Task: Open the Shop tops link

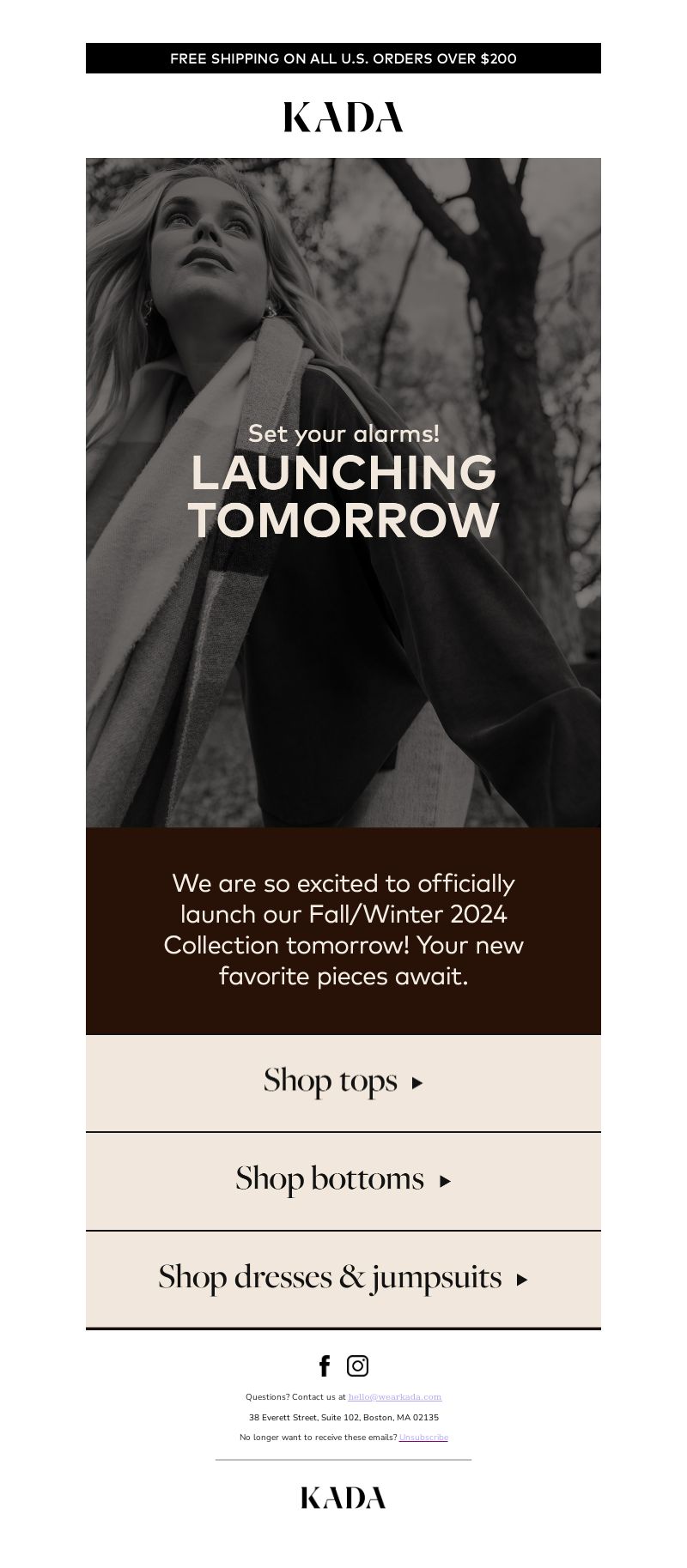Action: (x=343, y=1083)
